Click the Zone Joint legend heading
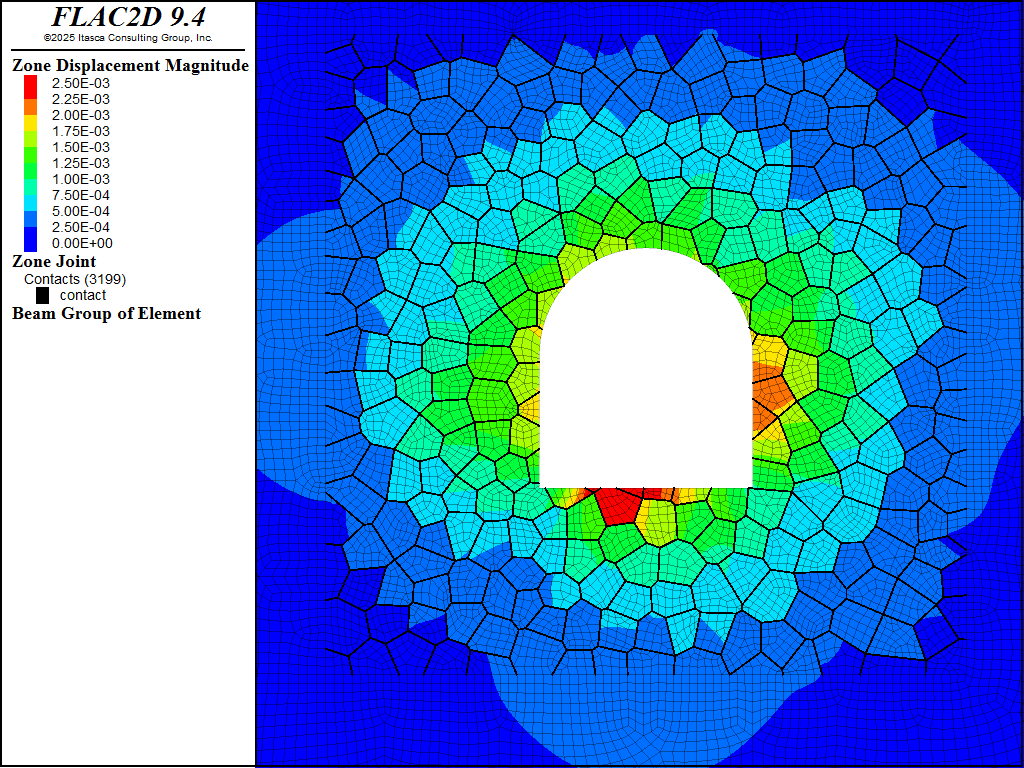This screenshot has height=768, width=1024. 54,262
